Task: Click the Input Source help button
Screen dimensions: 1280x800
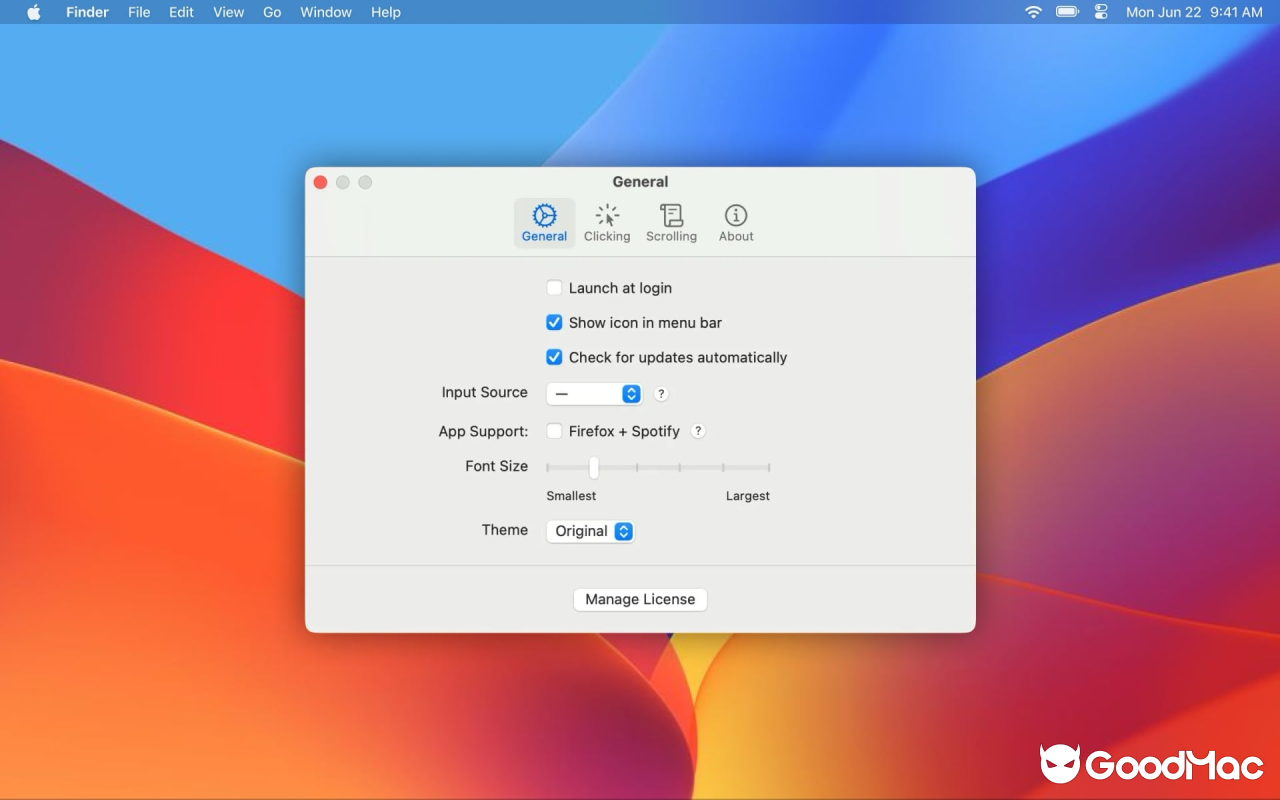Action: (x=661, y=394)
